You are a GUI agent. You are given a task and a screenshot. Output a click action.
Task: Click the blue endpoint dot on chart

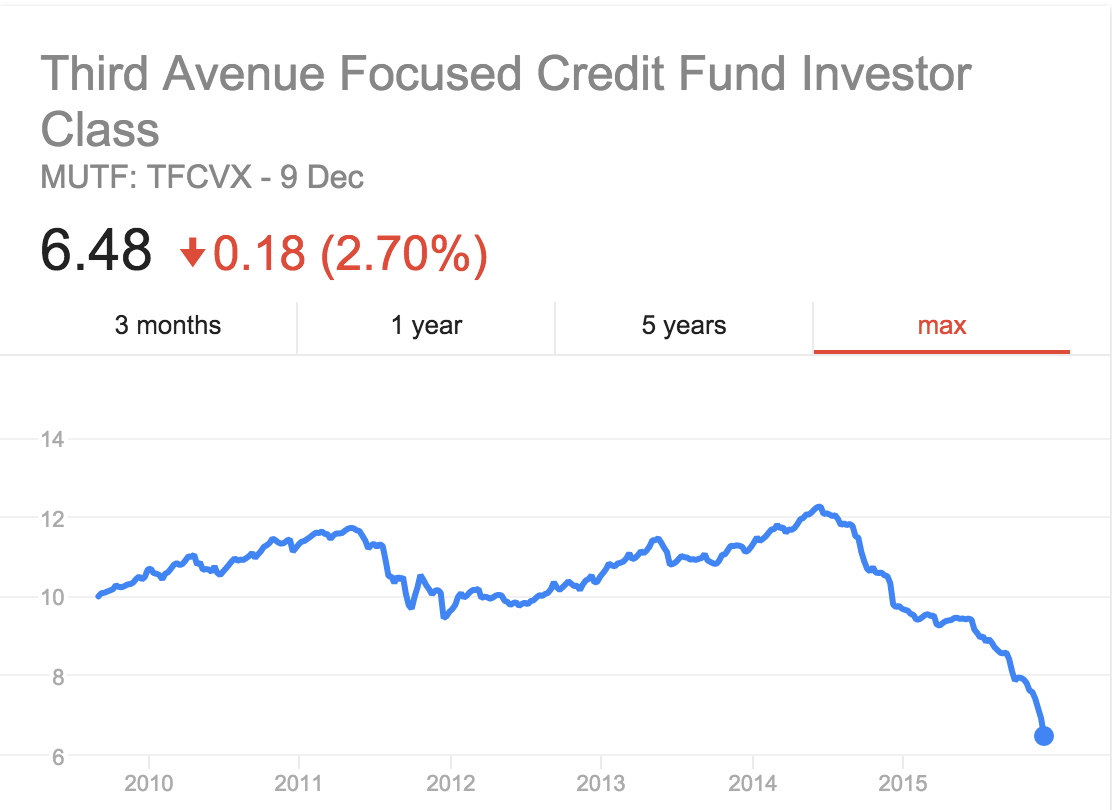[1043, 736]
